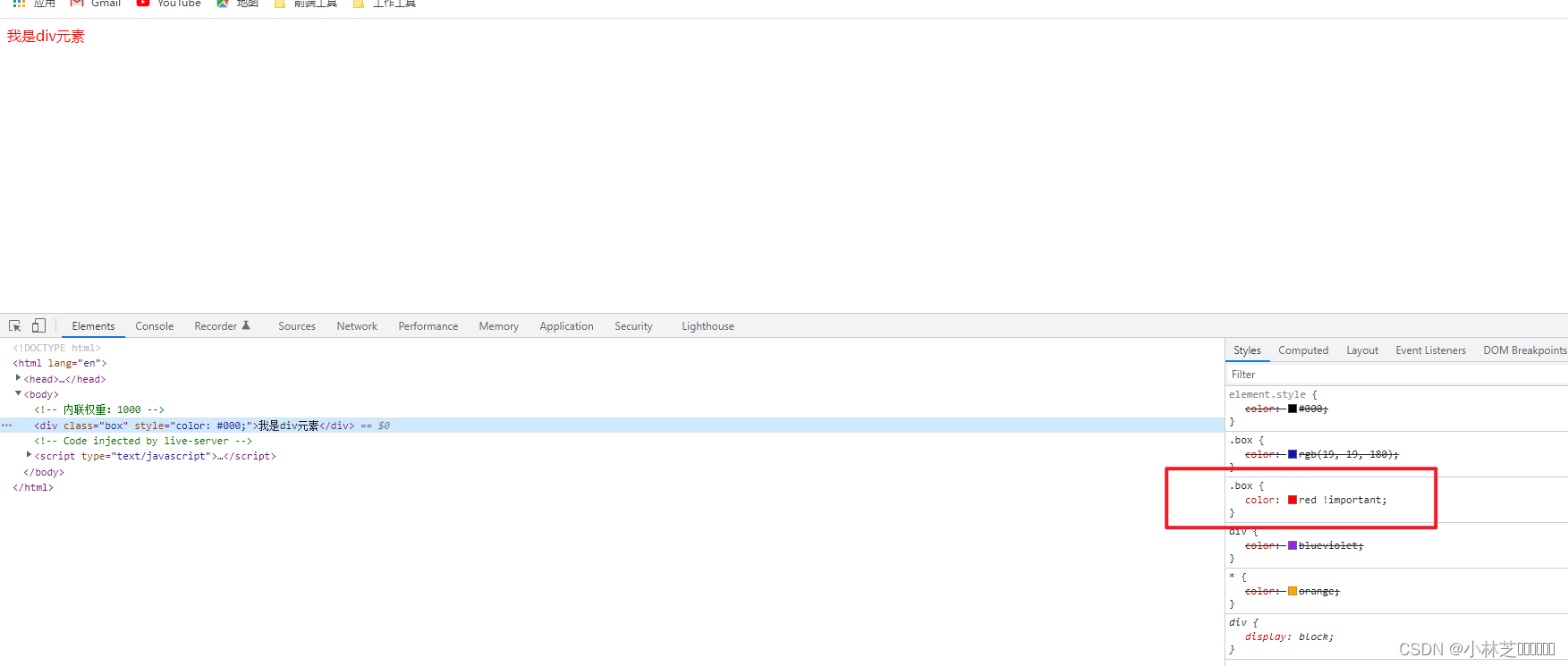Open the Recorder tab
The width and height of the screenshot is (1568, 666).
(x=216, y=326)
